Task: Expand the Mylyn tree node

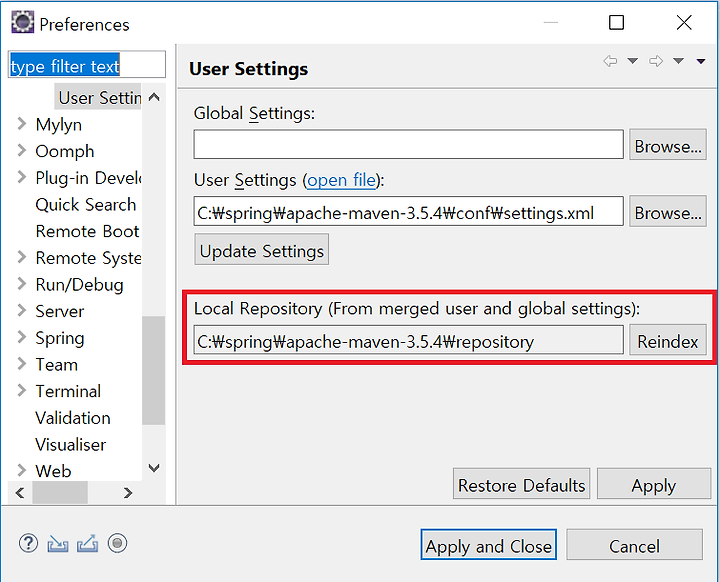Action: click(x=21, y=124)
